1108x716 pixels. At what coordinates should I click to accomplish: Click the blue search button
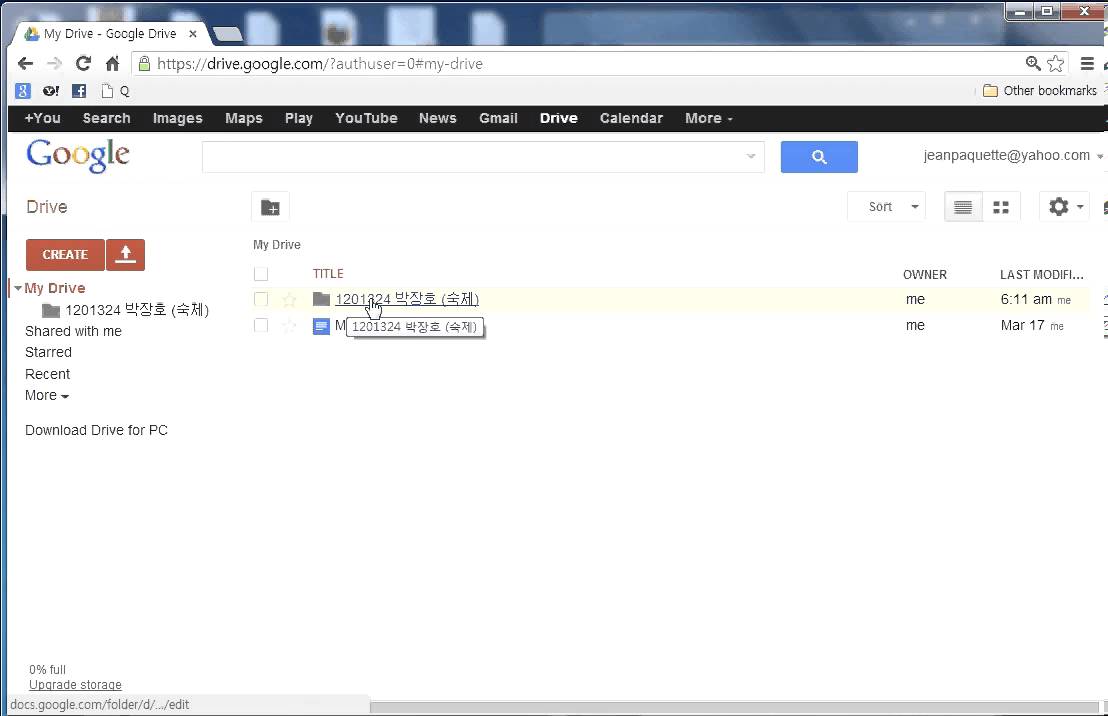pos(819,157)
